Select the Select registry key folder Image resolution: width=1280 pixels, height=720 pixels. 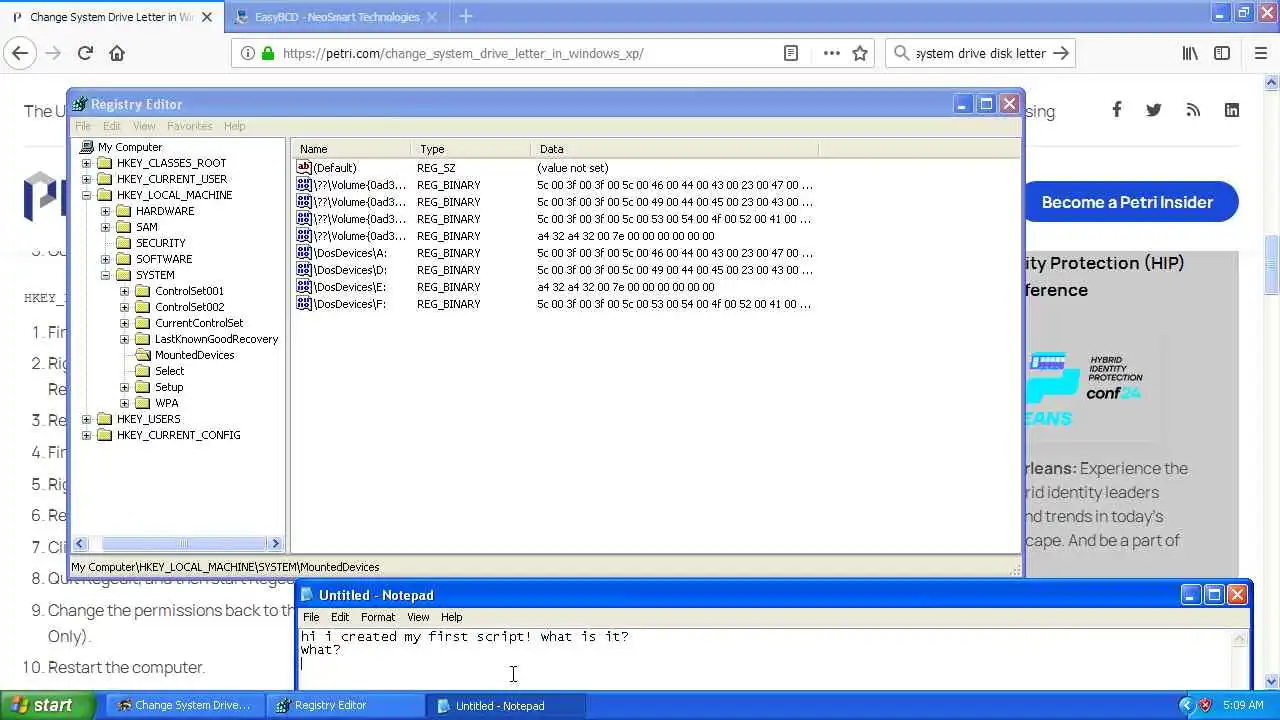(169, 371)
